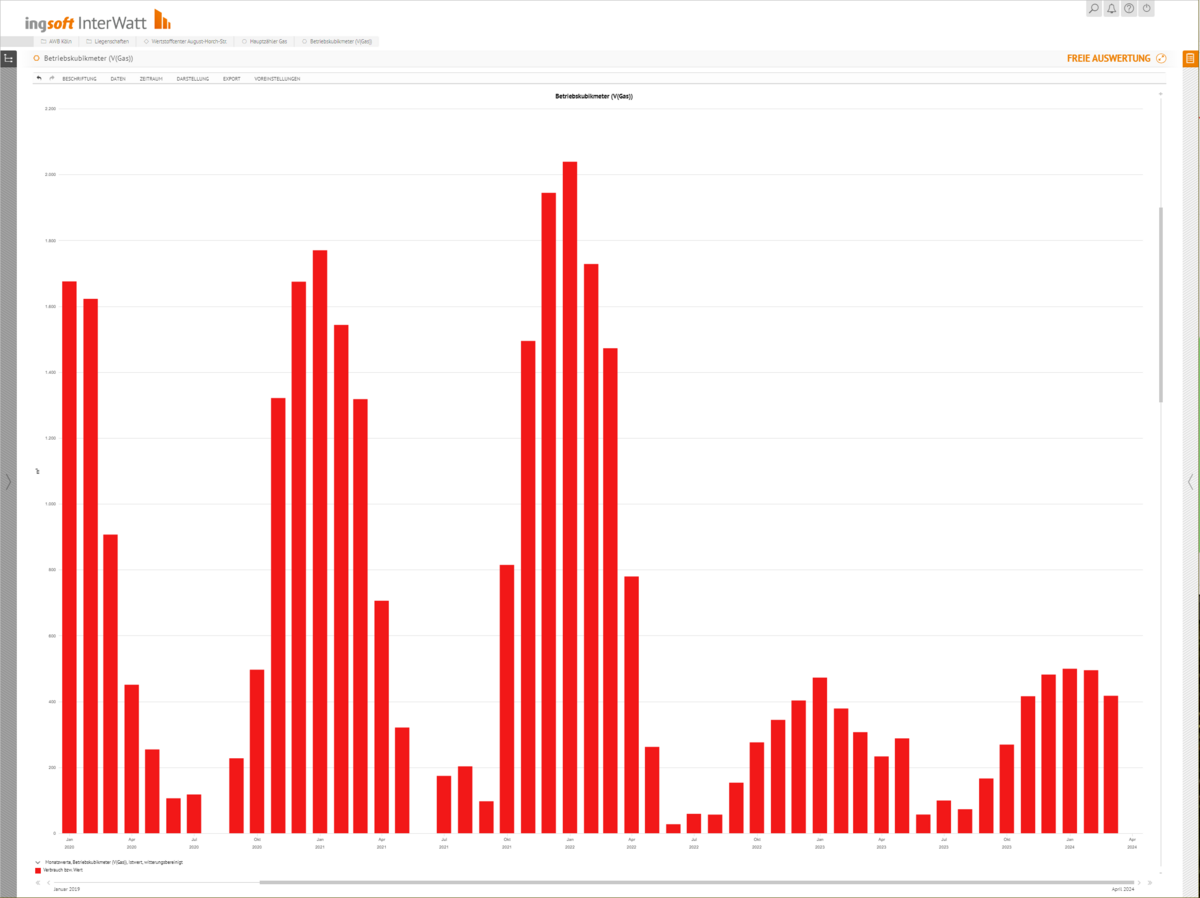Open the Export menu
Image resolution: width=1200 pixels, height=898 pixels.
(x=231, y=78)
